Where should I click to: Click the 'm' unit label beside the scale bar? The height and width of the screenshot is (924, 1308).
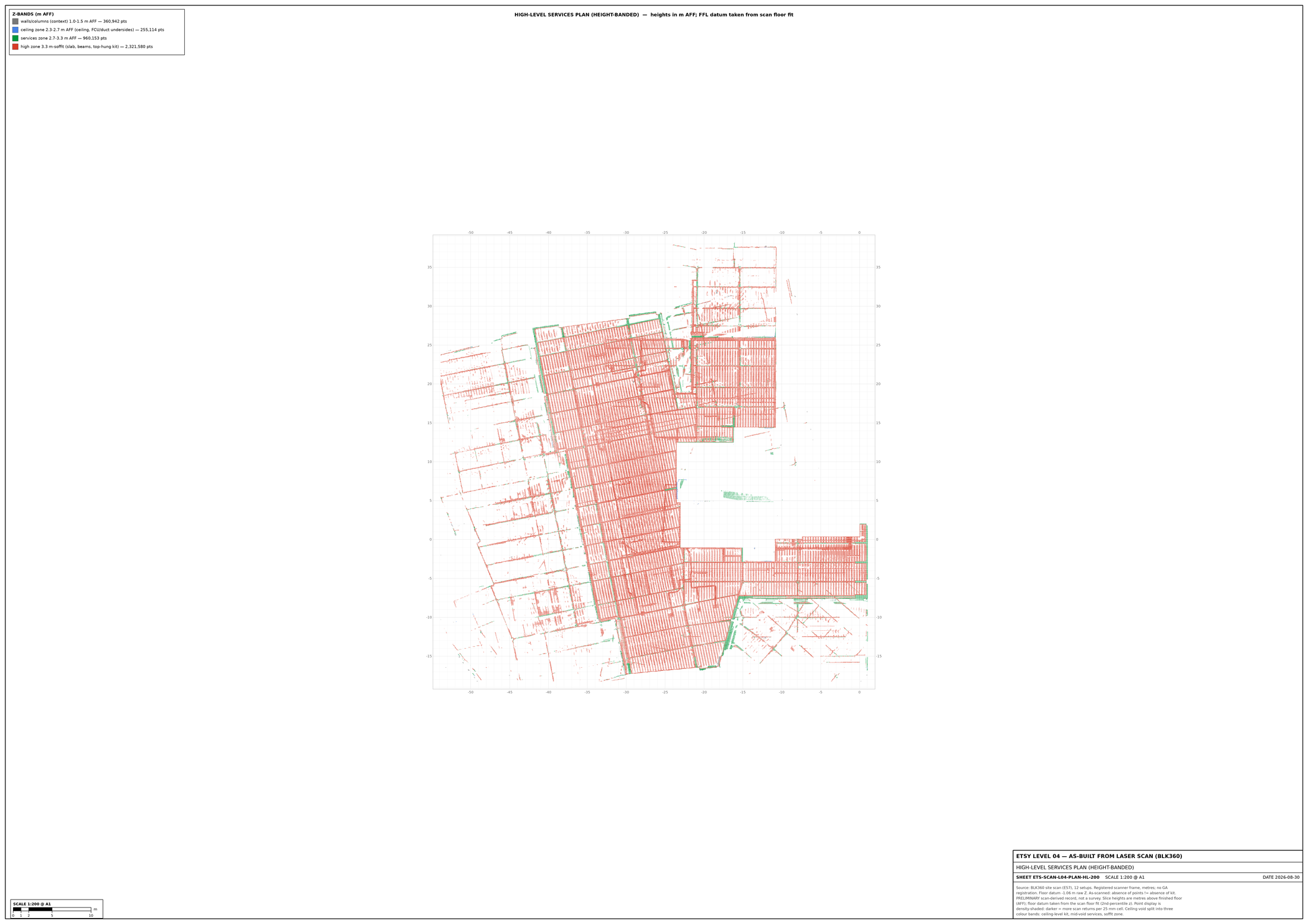pos(95,909)
